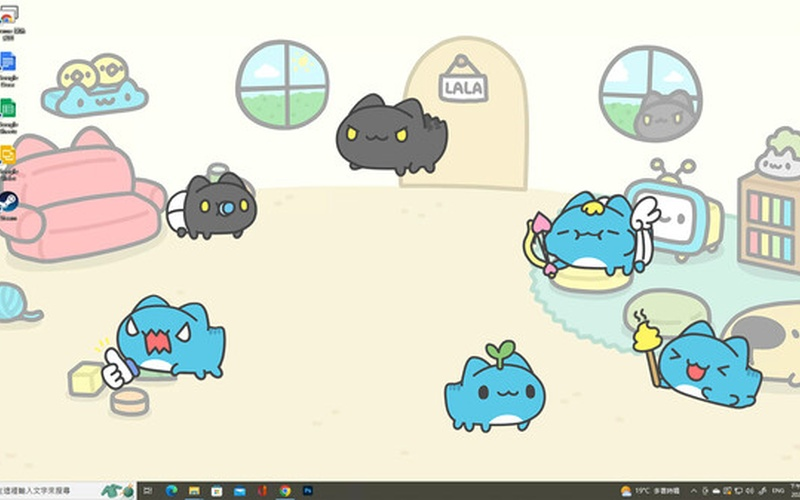This screenshot has height=500, width=800.
Task: Click the search highlights sweater icon
Action: (118, 491)
